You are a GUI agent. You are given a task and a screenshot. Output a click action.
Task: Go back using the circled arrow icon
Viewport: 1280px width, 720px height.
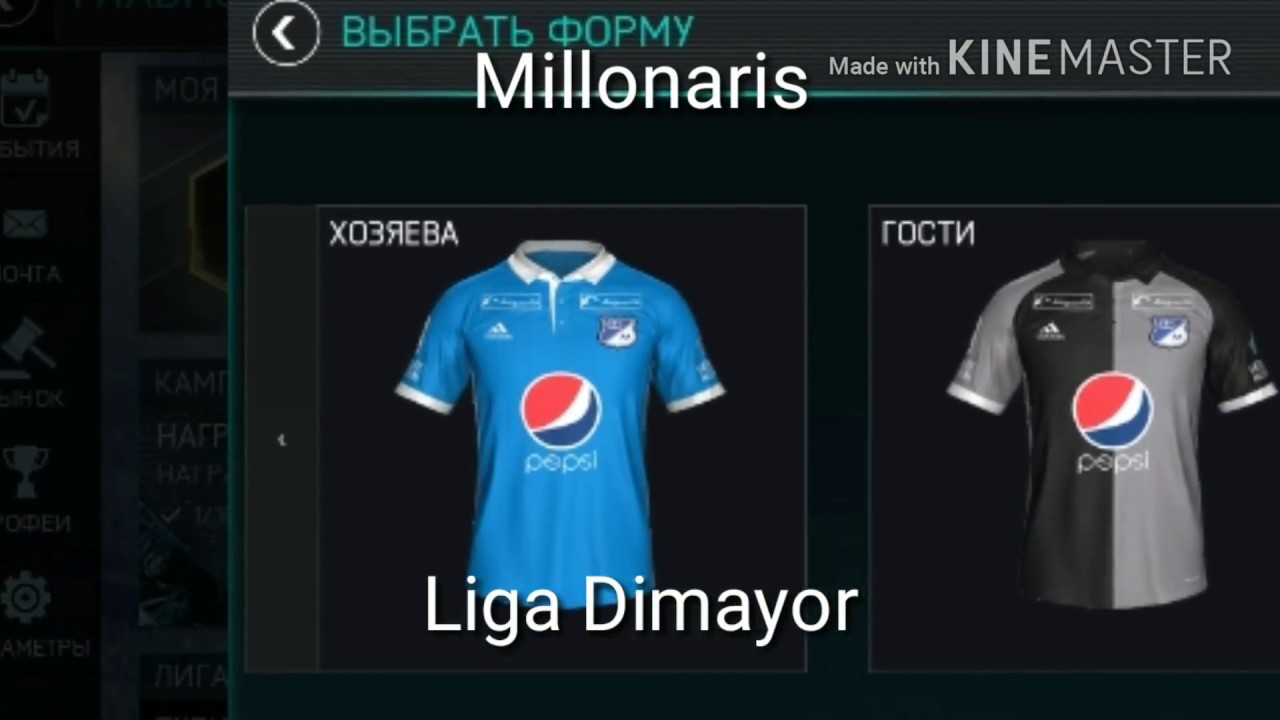(286, 34)
